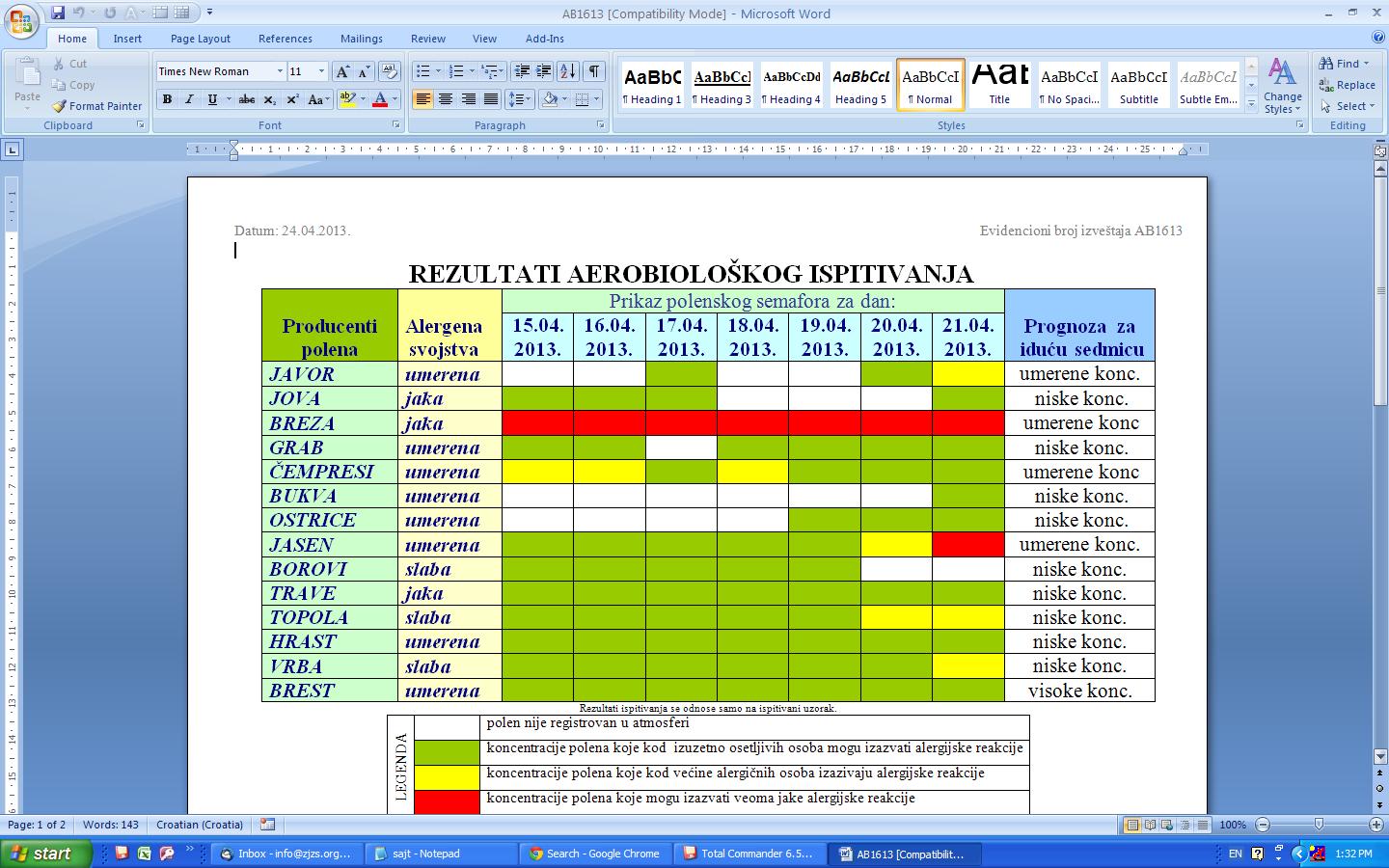Click the Clear Formatting eraser icon

[x=390, y=71]
